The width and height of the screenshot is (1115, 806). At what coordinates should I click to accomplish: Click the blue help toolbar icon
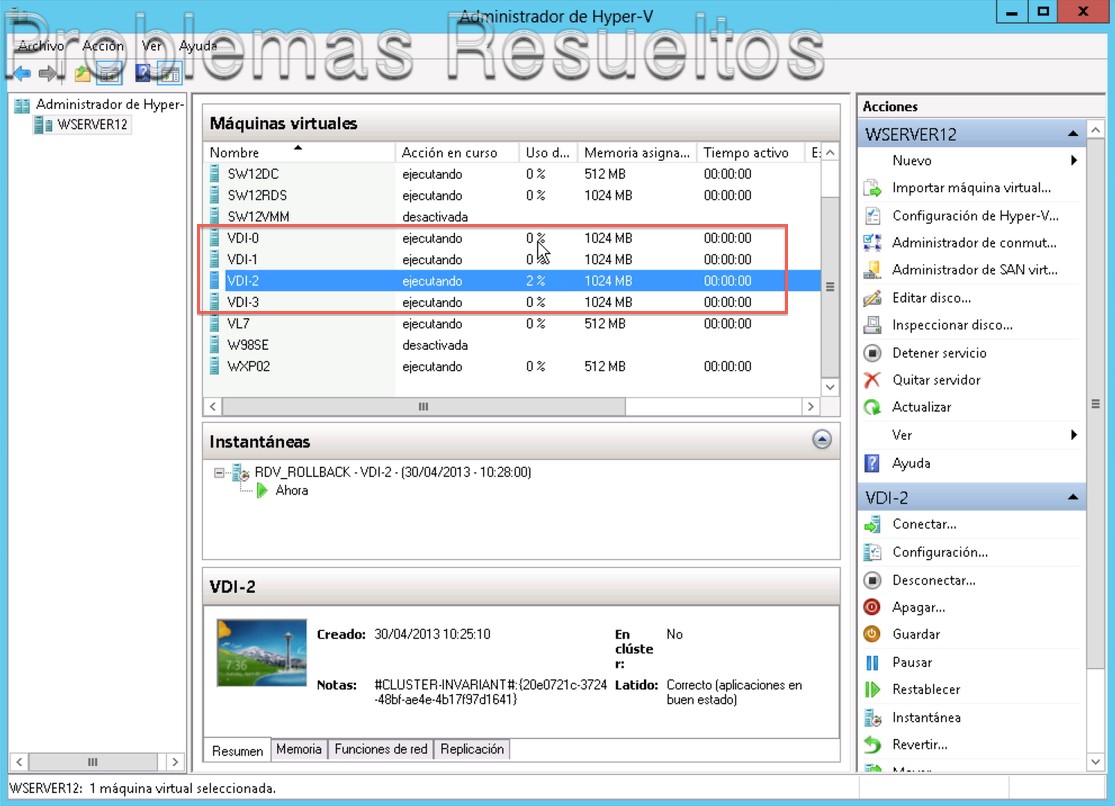click(x=143, y=73)
